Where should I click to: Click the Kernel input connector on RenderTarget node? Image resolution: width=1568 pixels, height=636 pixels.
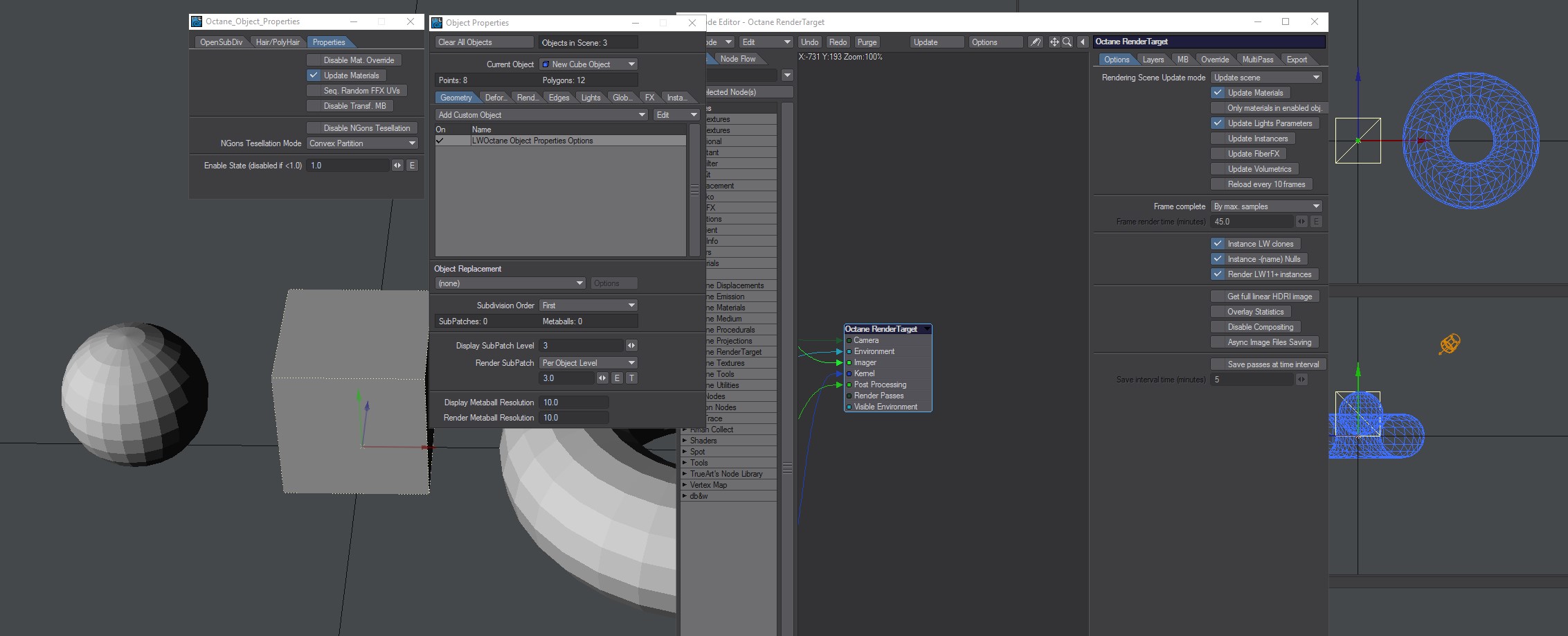point(849,374)
